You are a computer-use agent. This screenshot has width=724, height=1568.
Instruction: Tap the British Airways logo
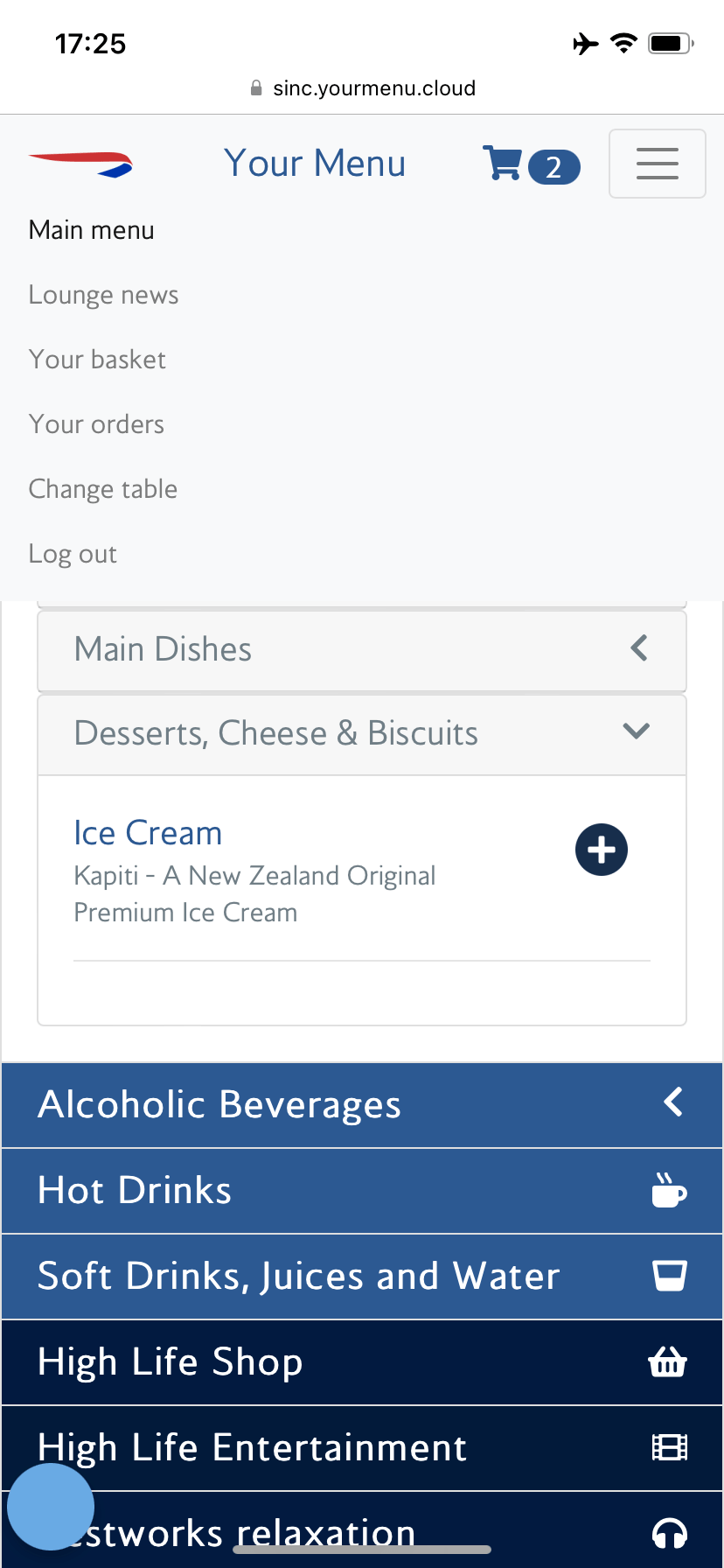coord(80,164)
